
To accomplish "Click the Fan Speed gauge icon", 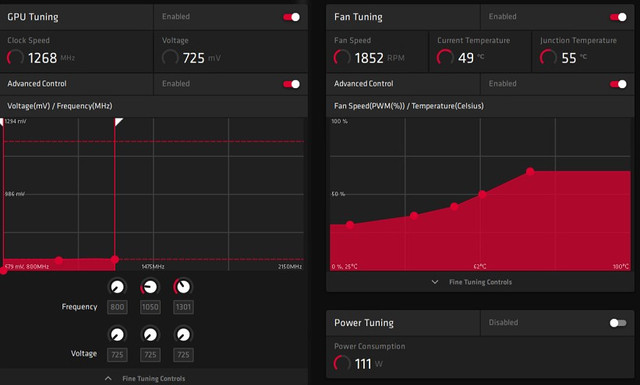I will pyautogui.click(x=342, y=58).
